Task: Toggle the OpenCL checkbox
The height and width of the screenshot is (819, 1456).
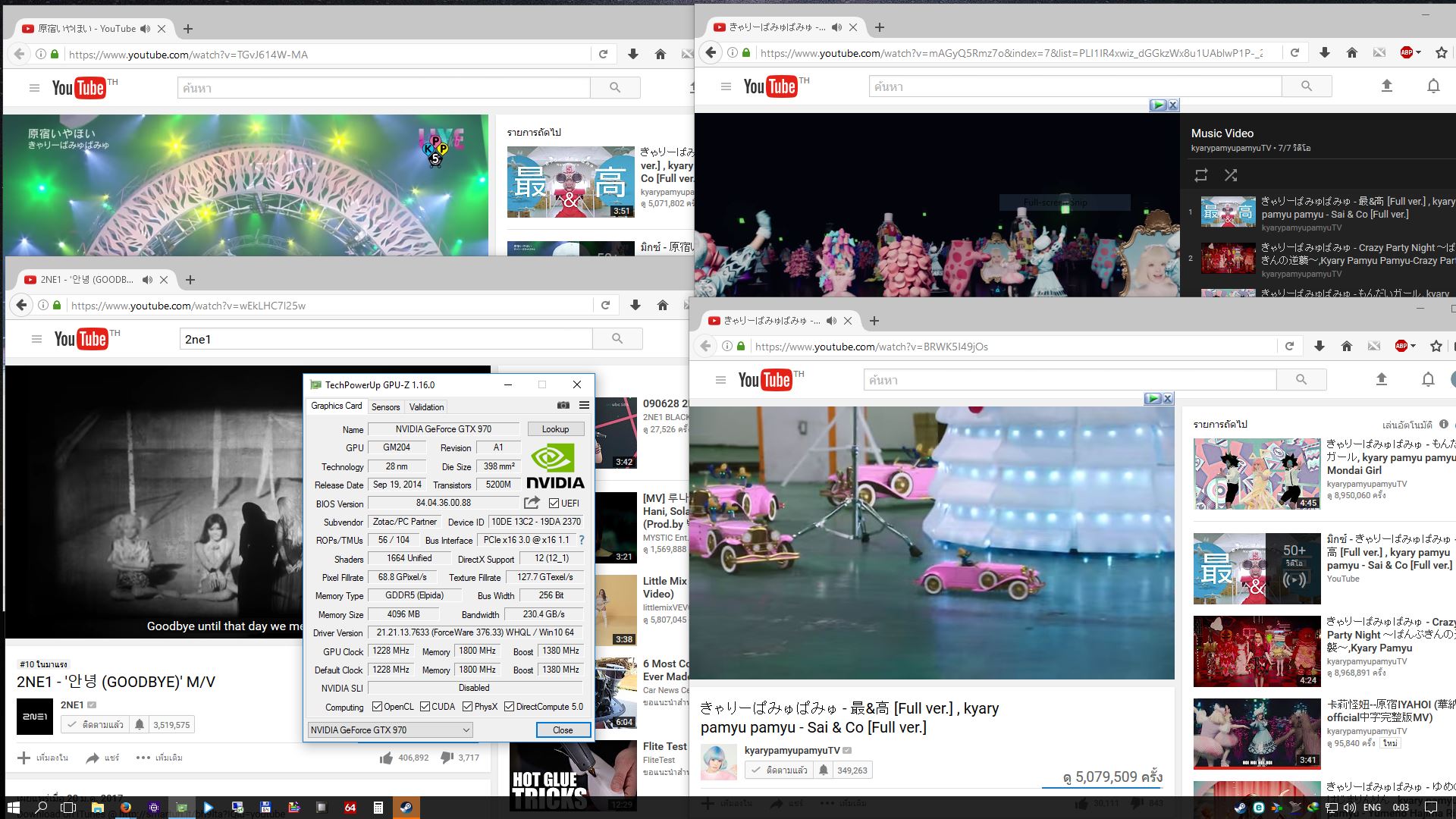Action: click(377, 707)
